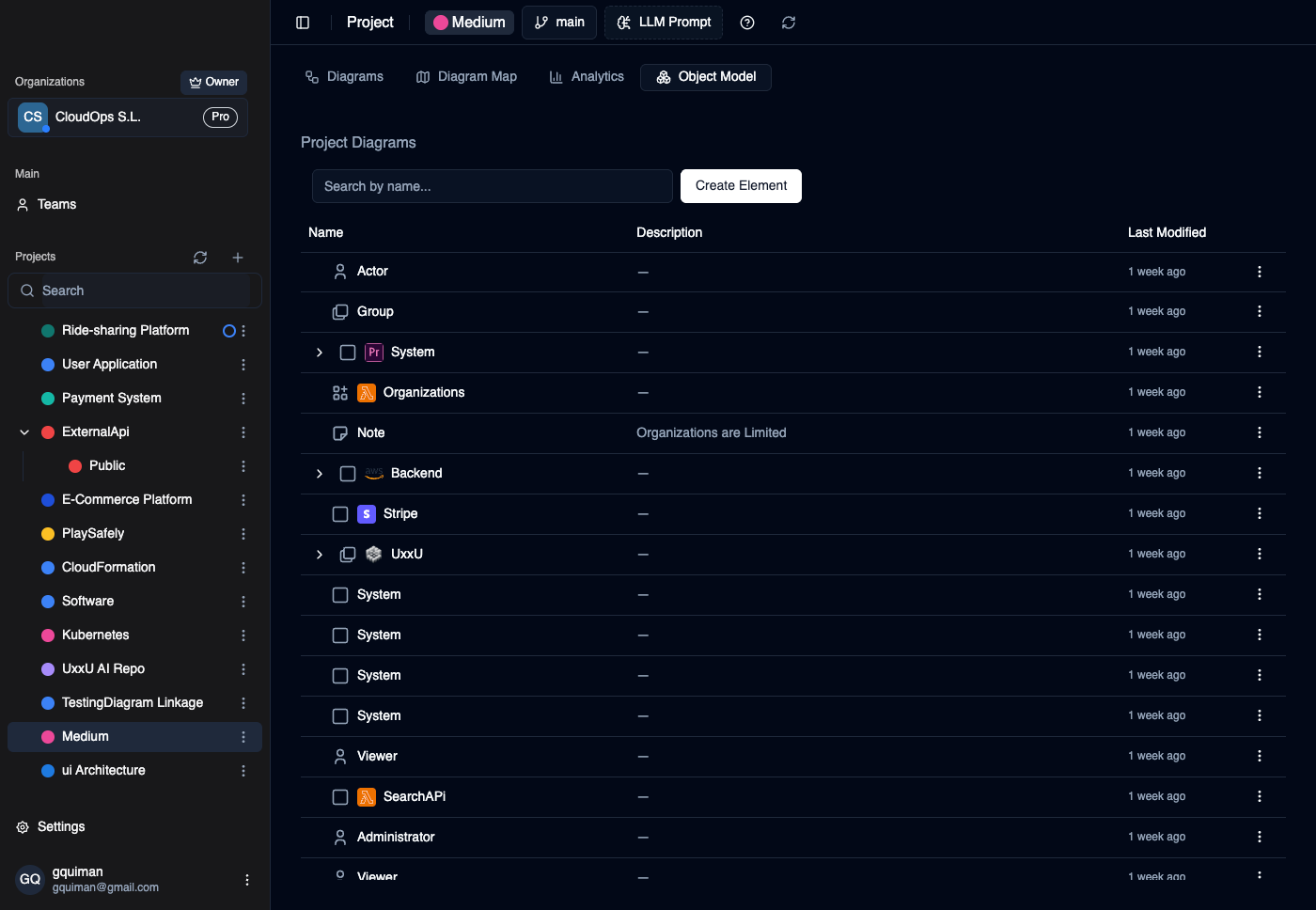Click the Pr icon beside System

tap(374, 353)
